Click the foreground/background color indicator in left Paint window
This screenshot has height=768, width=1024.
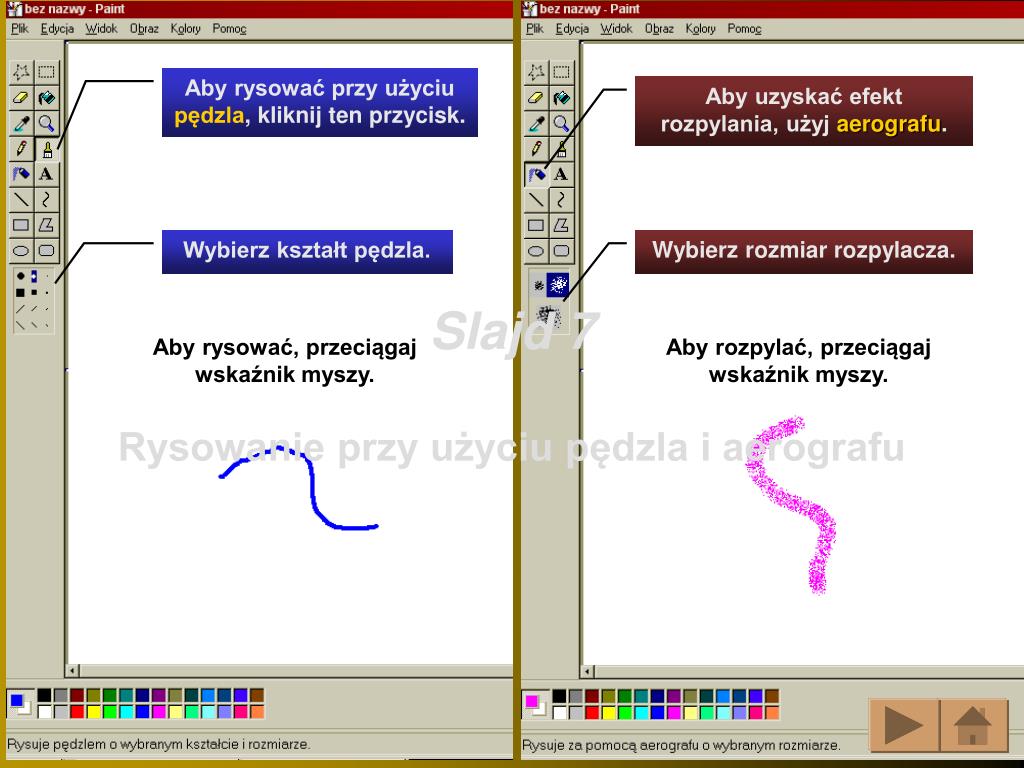coord(20,703)
